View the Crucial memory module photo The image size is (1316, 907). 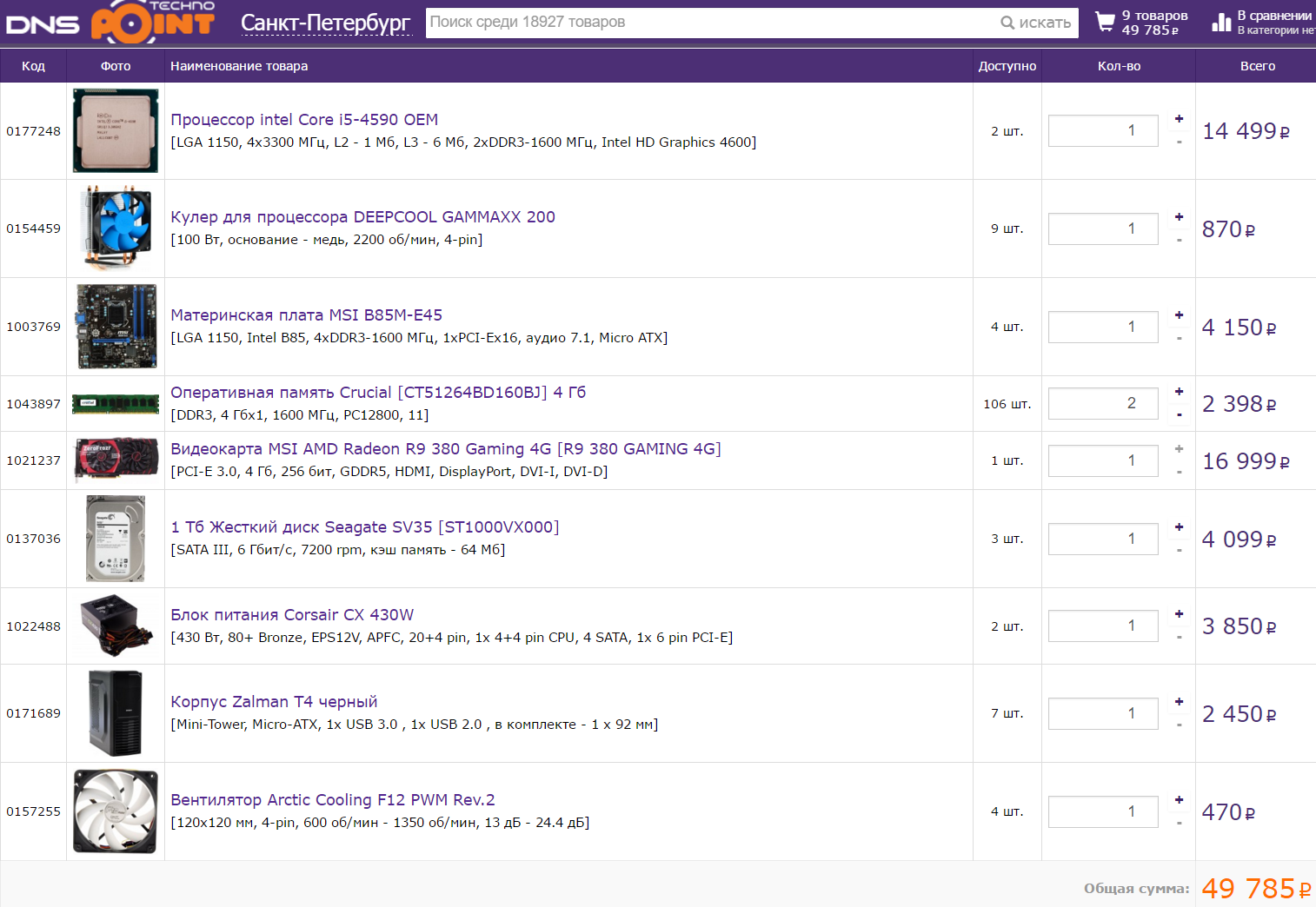pyautogui.click(x=116, y=403)
